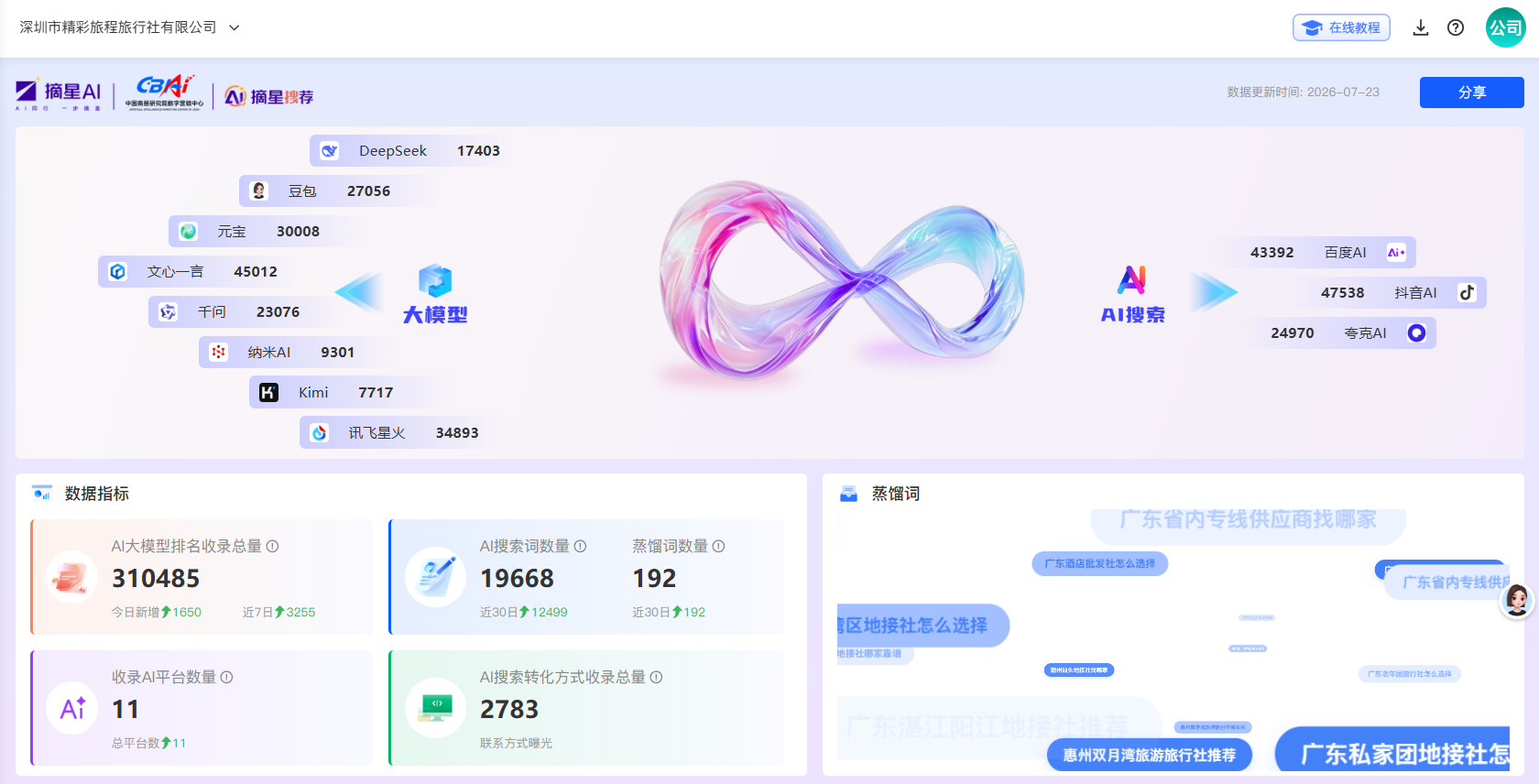Click the 文心一言 hexagon icon

click(x=117, y=271)
